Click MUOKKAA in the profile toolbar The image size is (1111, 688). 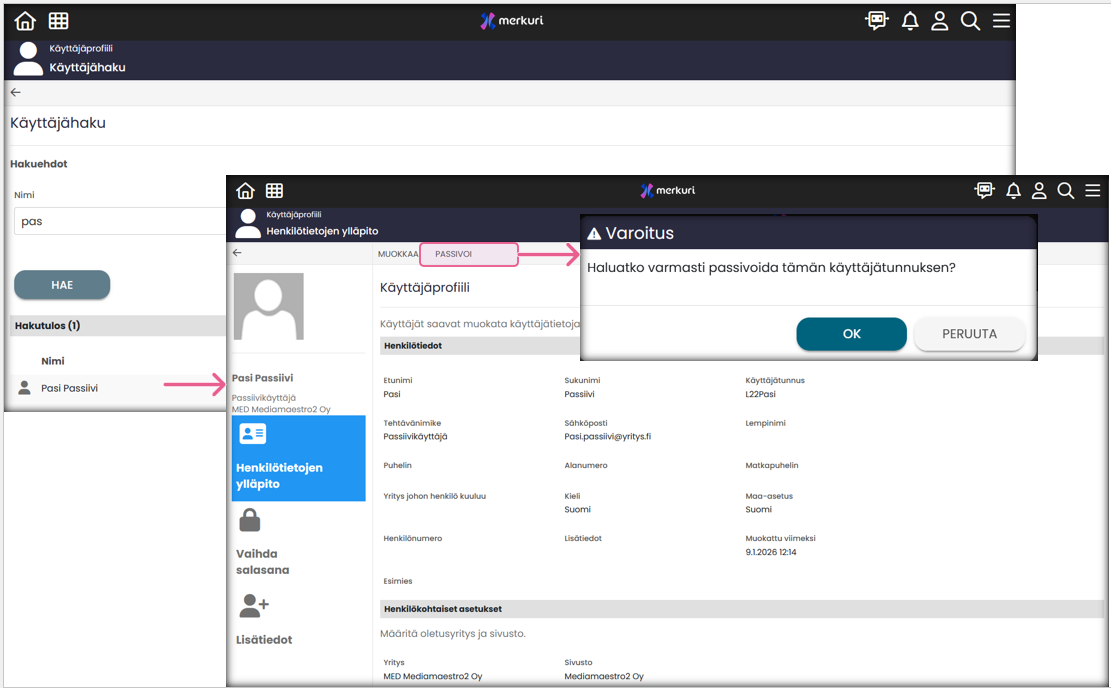tap(398, 254)
